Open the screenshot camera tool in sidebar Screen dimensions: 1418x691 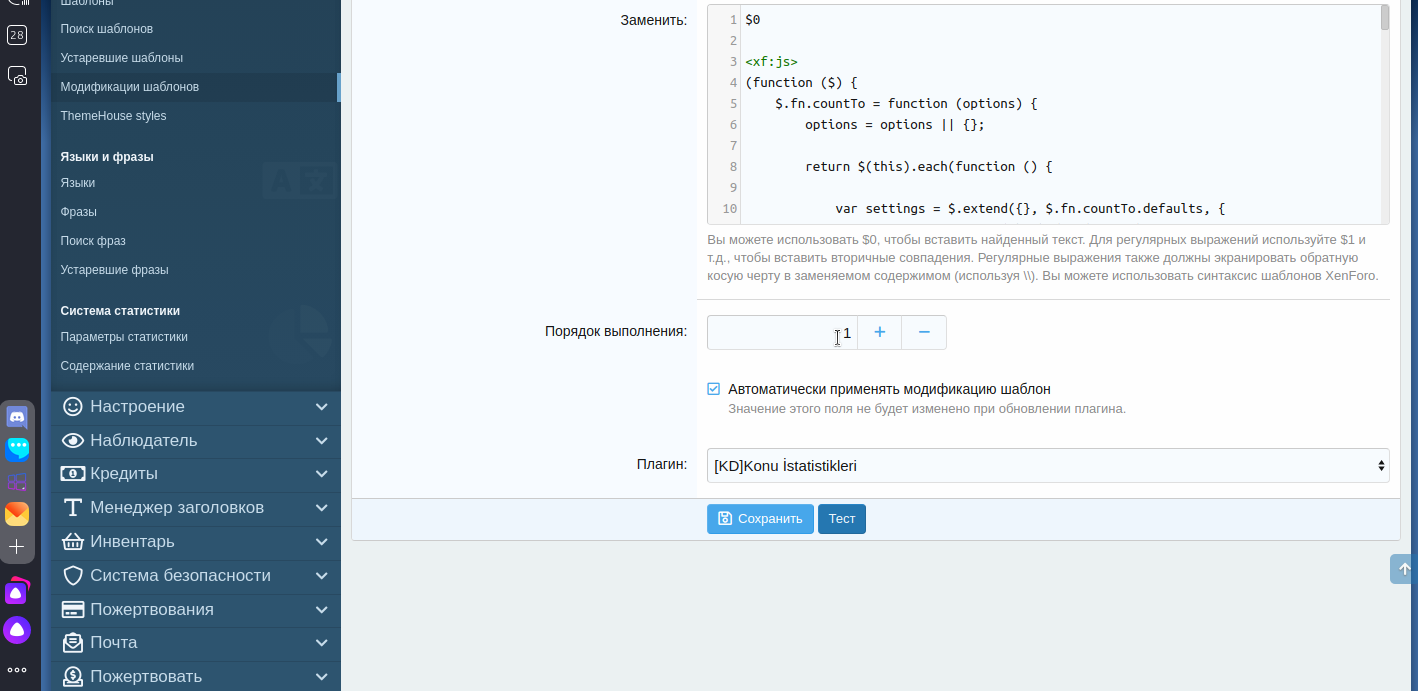(x=17, y=76)
